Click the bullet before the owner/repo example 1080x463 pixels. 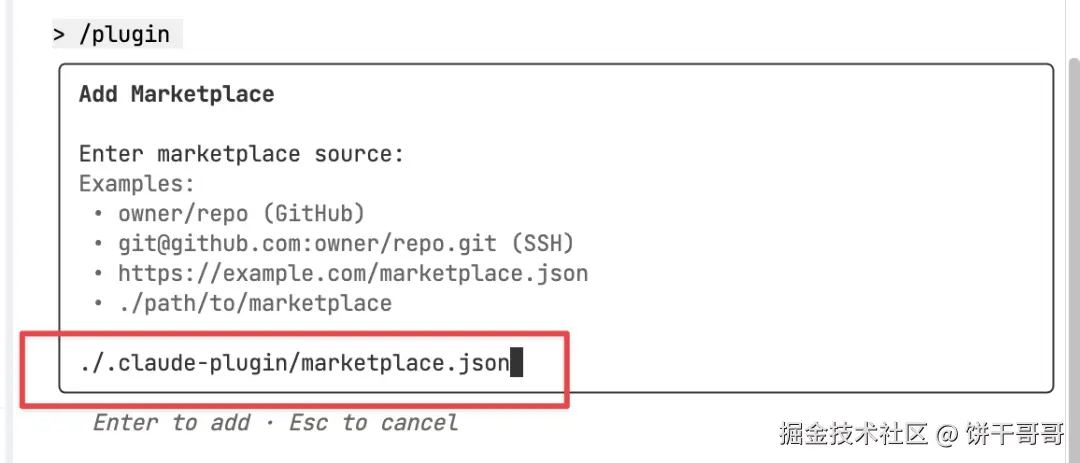click(99, 214)
